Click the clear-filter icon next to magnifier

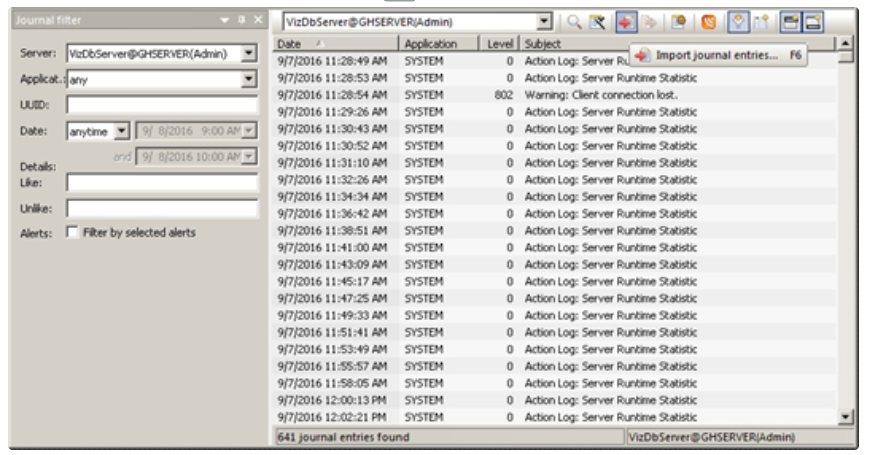point(597,22)
